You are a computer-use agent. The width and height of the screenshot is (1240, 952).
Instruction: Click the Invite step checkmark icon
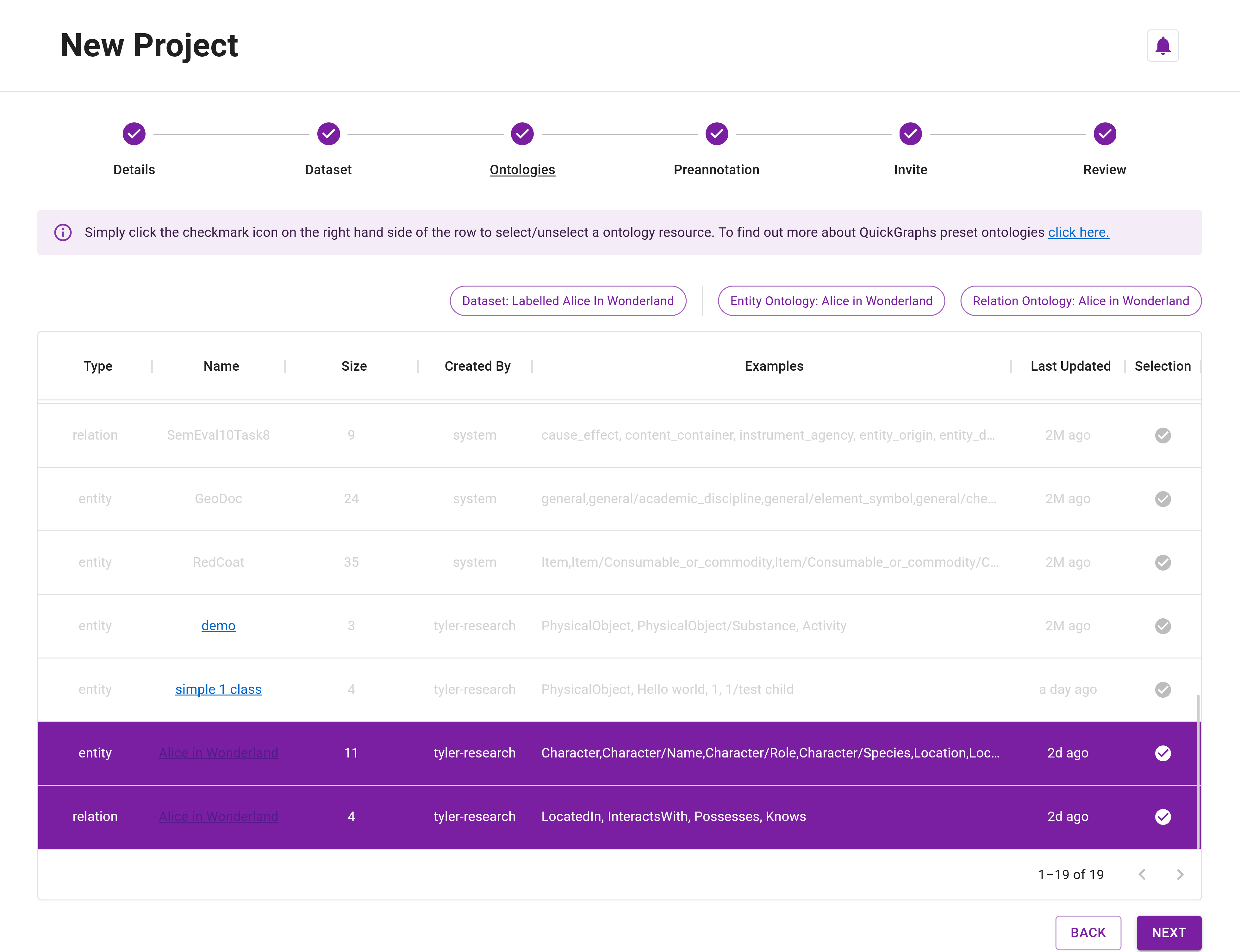click(x=910, y=134)
